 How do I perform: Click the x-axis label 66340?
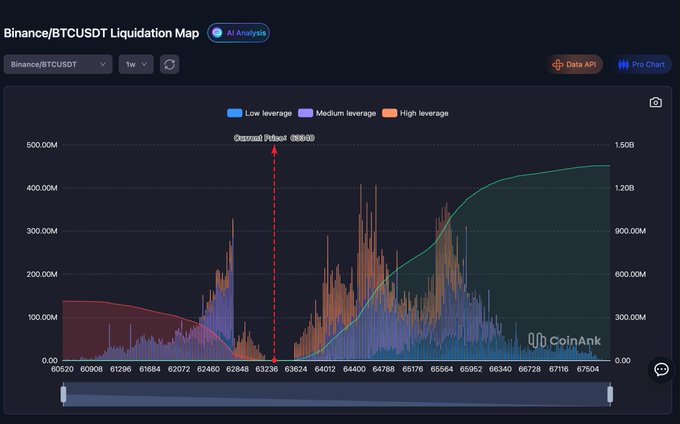(500, 369)
